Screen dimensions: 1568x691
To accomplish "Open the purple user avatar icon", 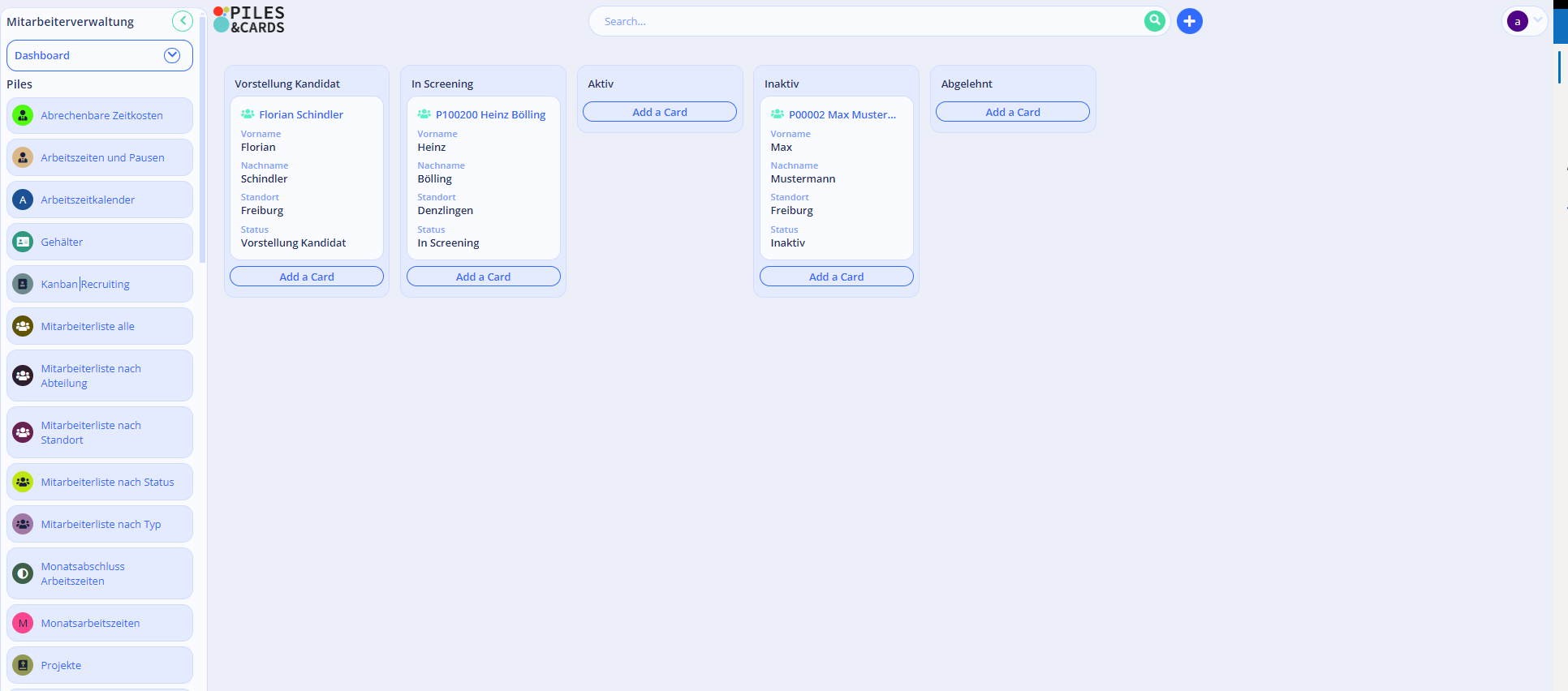I will click(x=1517, y=22).
